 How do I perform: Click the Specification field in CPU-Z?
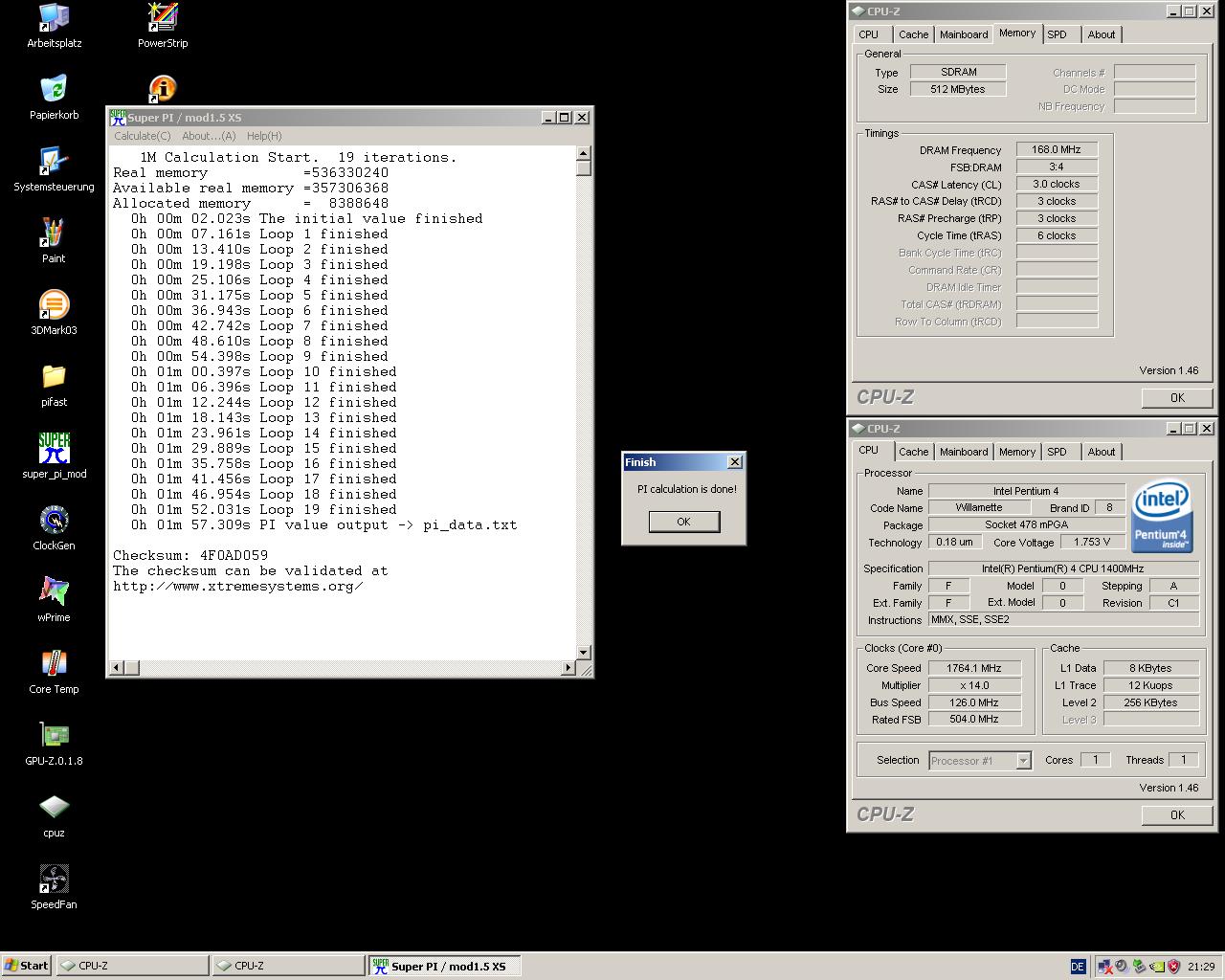click(x=1062, y=568)
